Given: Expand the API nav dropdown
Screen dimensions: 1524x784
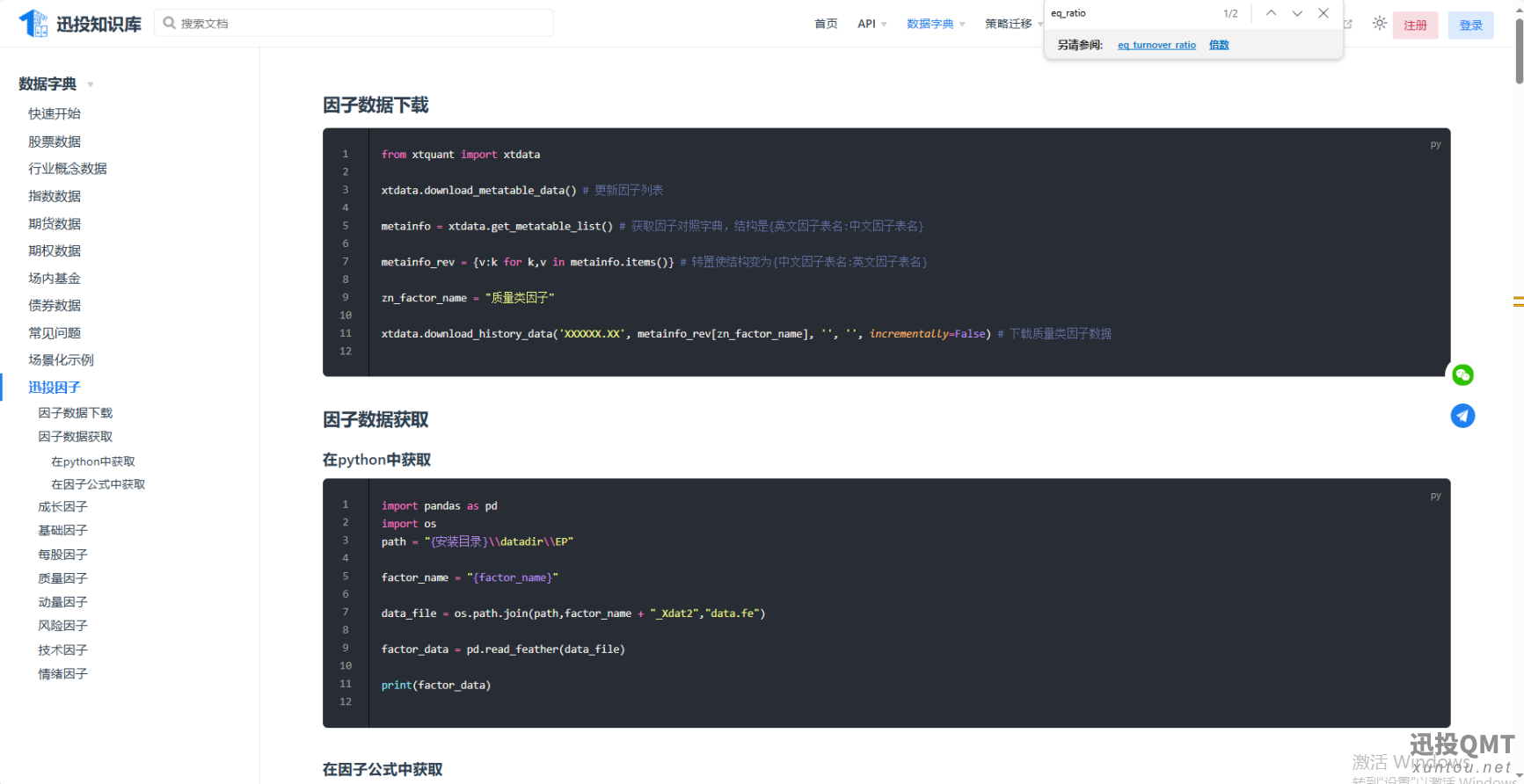Looking at the screenshot, I should (872, 24).
